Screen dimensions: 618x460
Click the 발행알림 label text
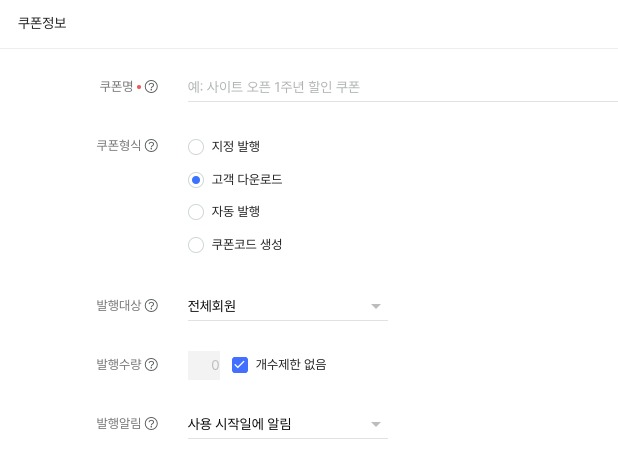tap(111, 424)
